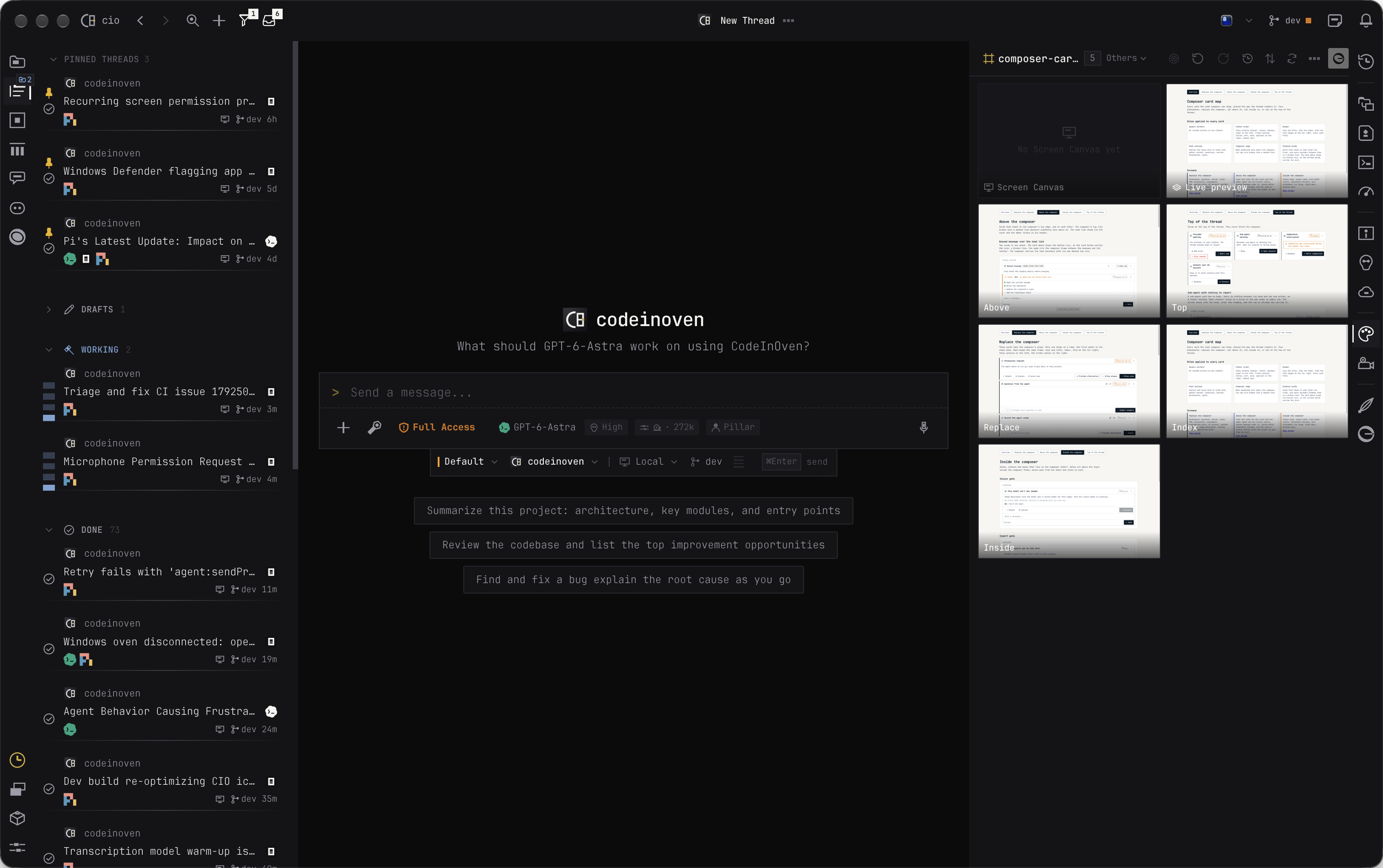Screen dimensions: 1383x868
Task: Open the search magnifier icon
Action: (193, 21)
